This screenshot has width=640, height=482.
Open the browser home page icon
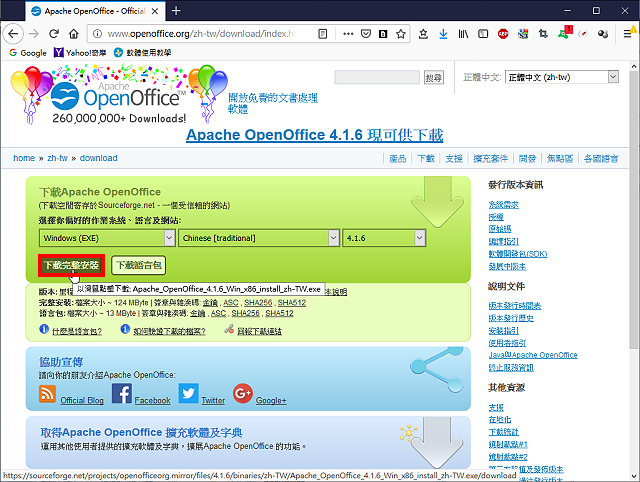coord(74,34)
